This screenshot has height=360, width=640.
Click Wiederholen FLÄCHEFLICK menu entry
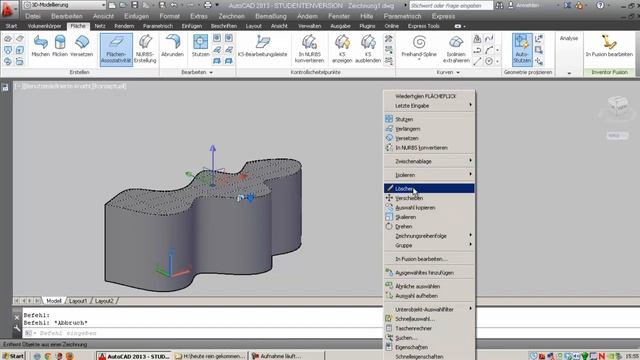click(x=429, y=96)
